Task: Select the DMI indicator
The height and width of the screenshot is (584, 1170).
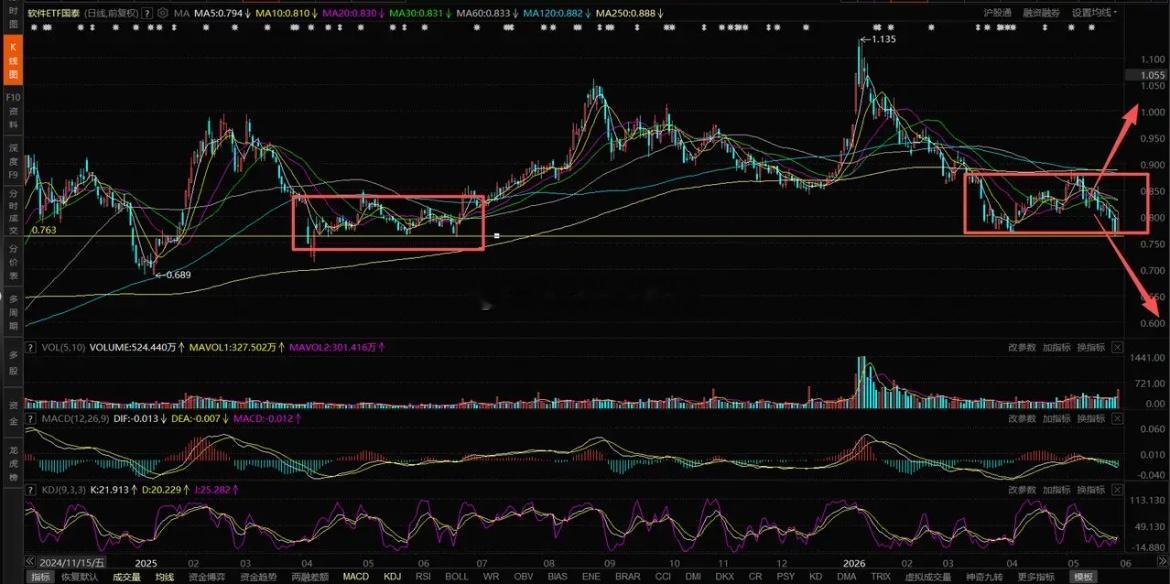Action: coord(693,577)
